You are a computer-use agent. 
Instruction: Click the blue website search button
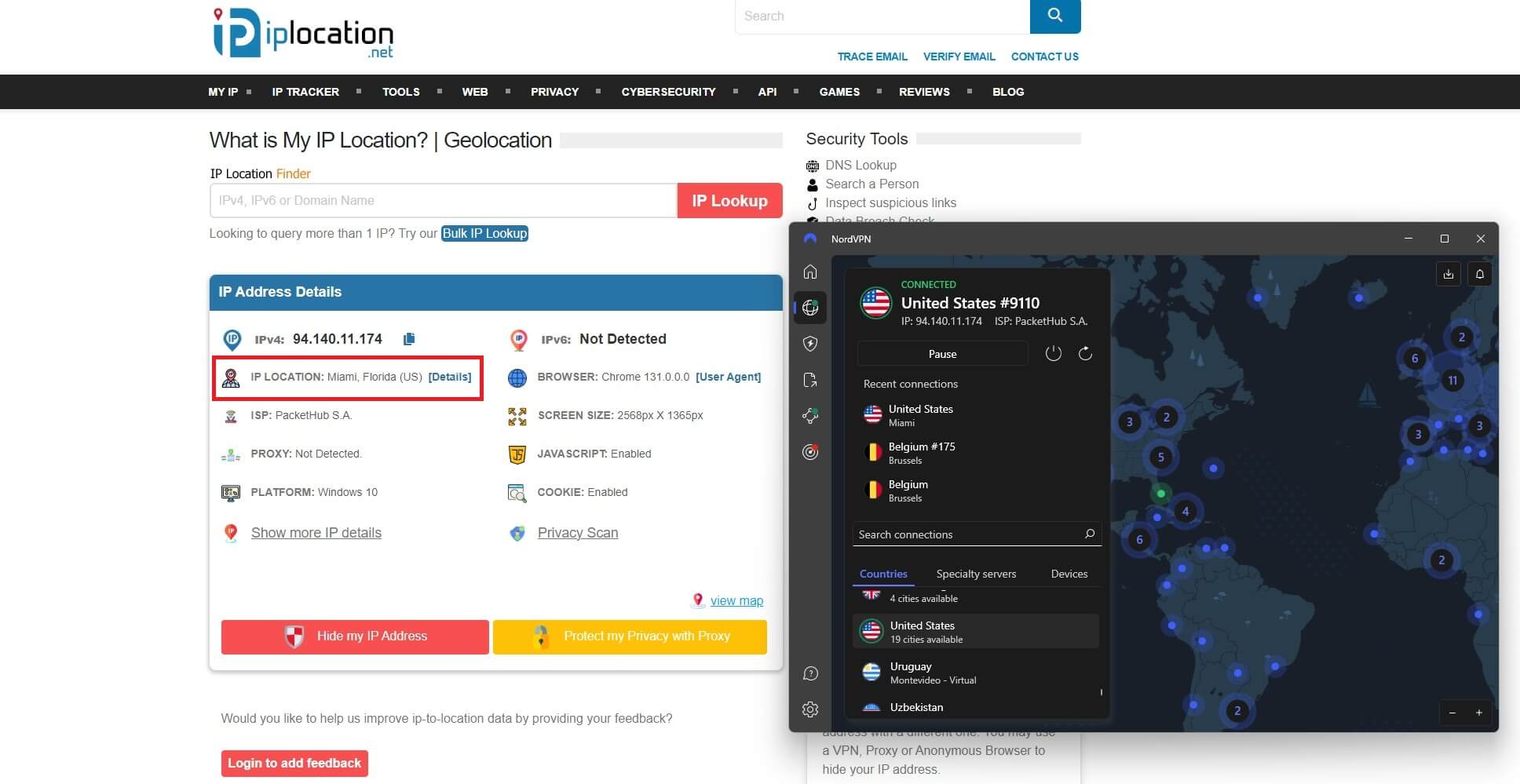click(1055, 16)
